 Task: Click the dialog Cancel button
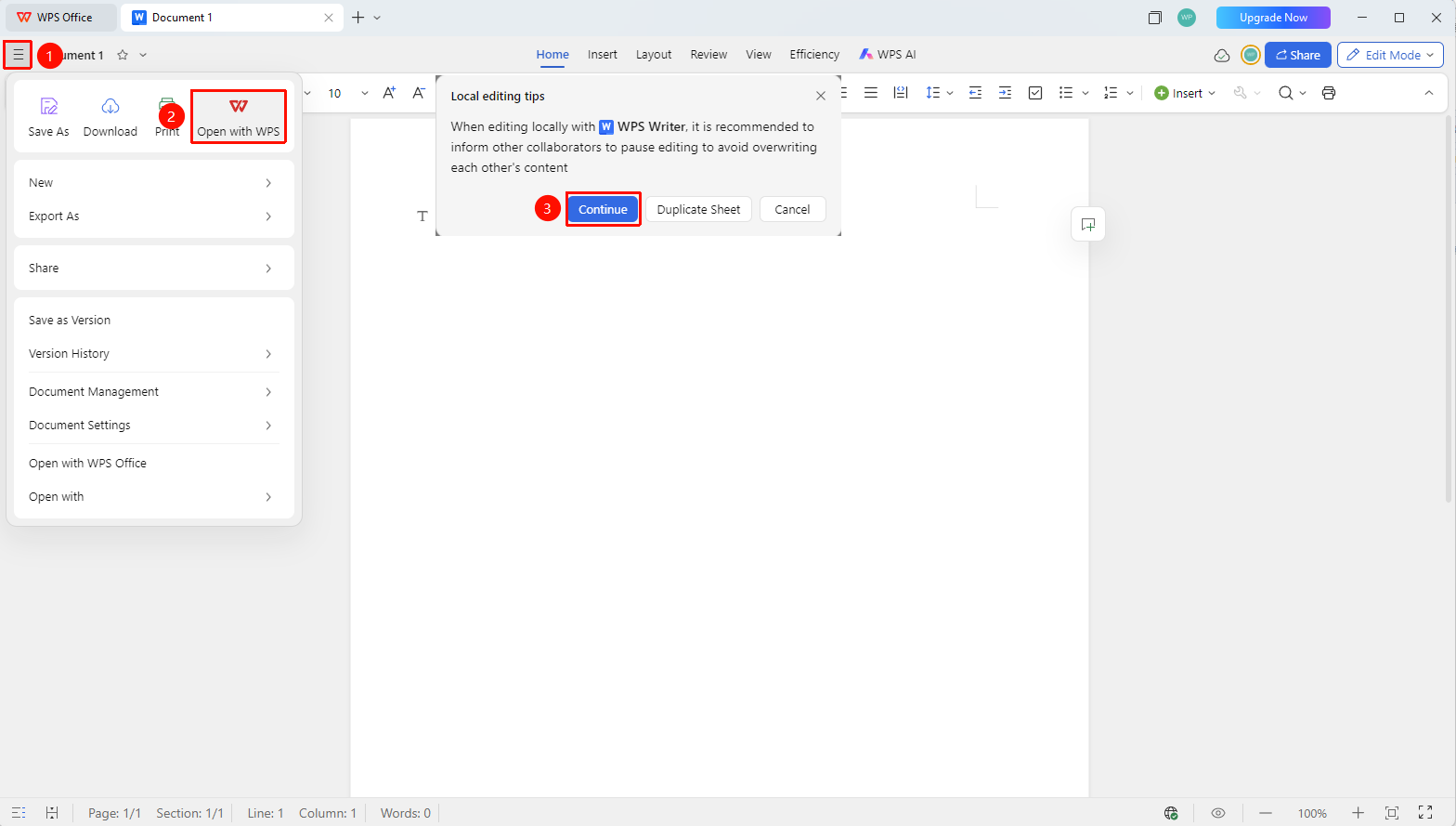[792, 209]
